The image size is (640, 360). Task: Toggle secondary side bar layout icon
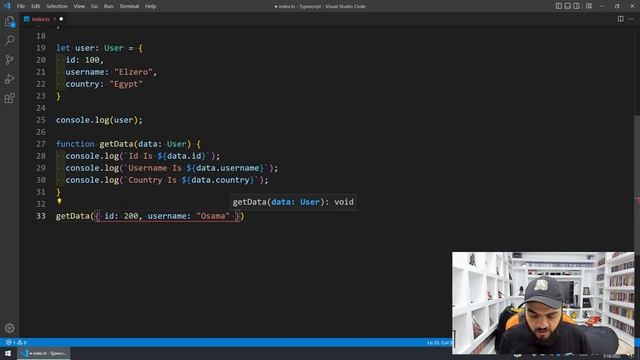[x=576, y=6]
